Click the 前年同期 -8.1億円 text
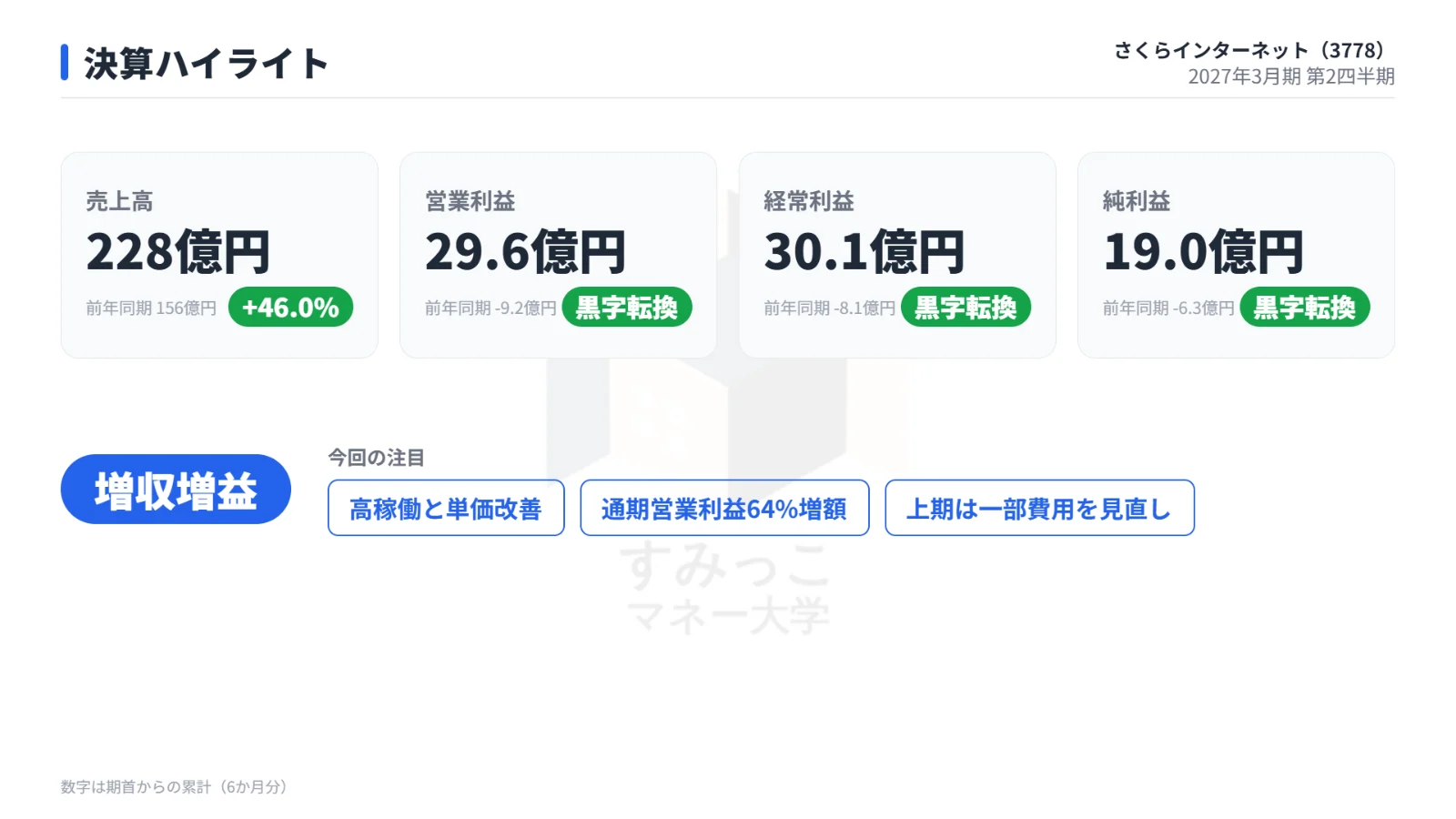 (x=830, y=308)
